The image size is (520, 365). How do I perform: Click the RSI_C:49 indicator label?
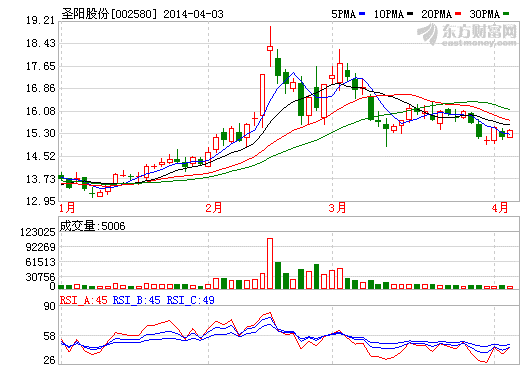190,300
